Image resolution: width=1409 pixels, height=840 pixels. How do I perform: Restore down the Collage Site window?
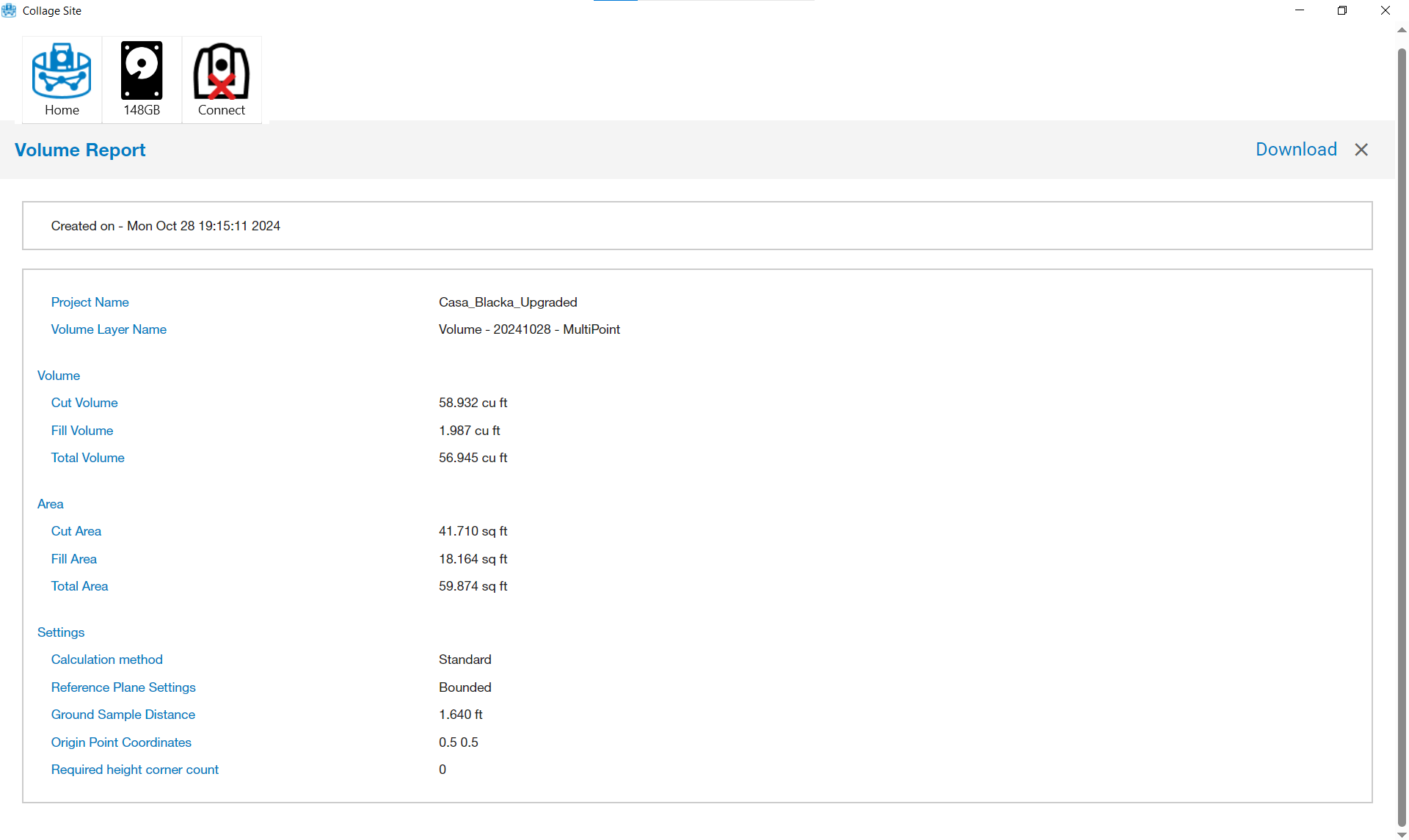click(x=1342, y=10)
